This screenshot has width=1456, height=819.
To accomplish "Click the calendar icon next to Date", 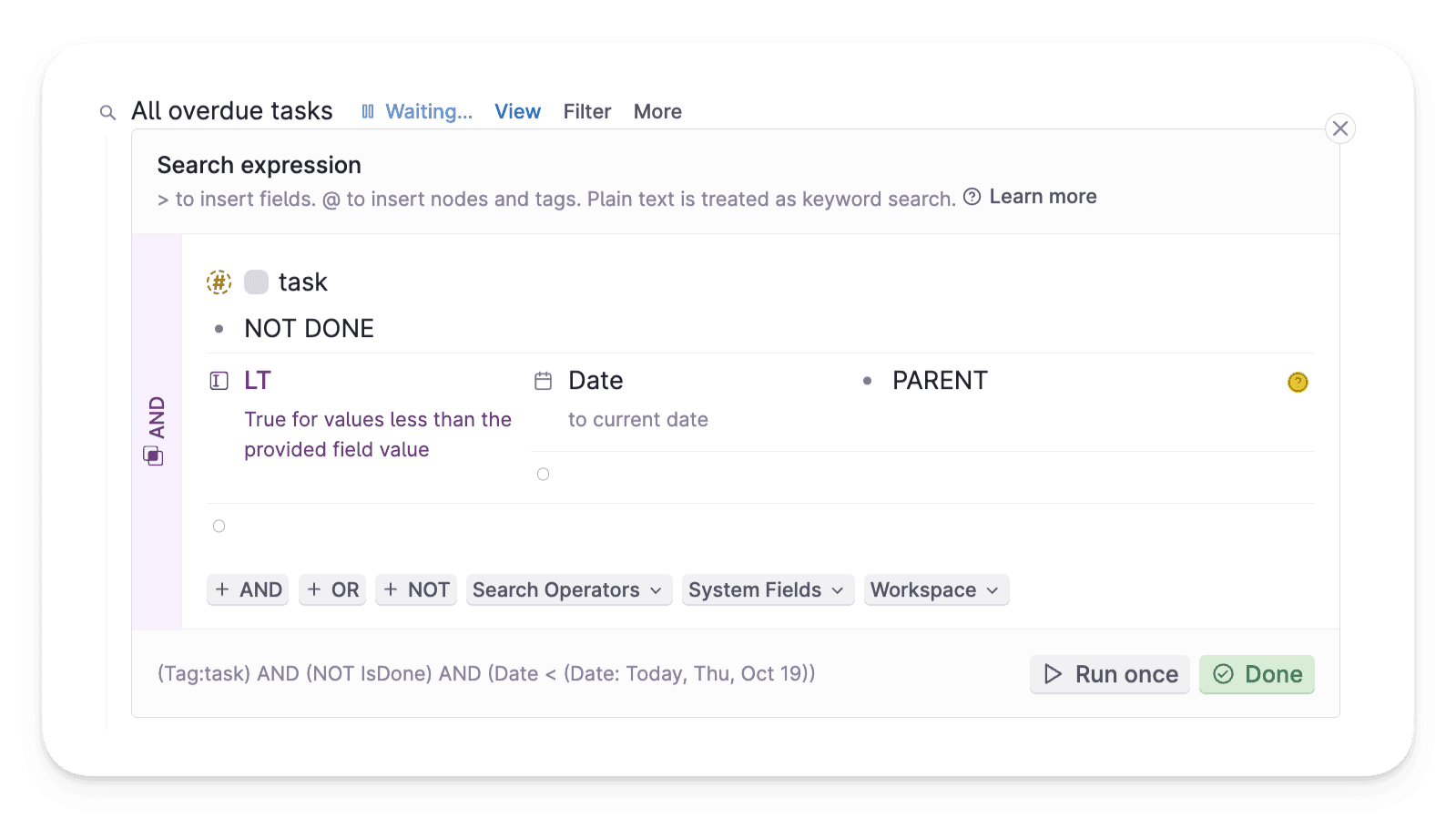I will click(543, 381).
